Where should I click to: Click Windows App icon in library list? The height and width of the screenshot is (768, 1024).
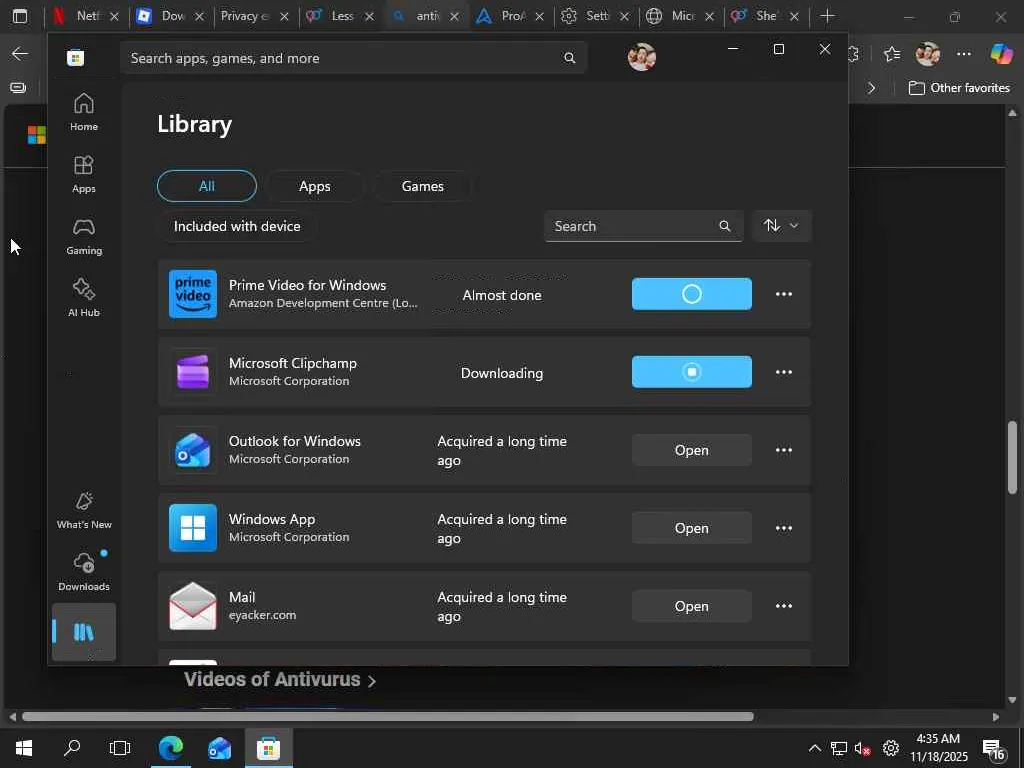(193, 528)
